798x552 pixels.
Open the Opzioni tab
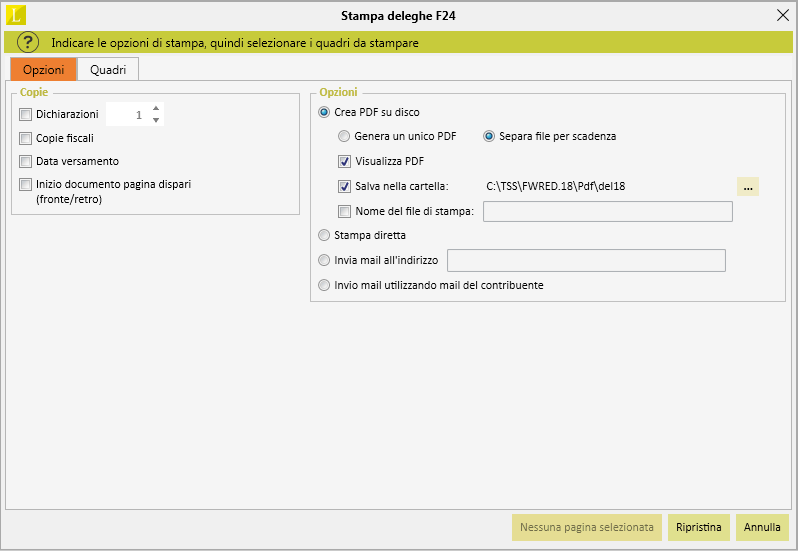pos(43,70)
